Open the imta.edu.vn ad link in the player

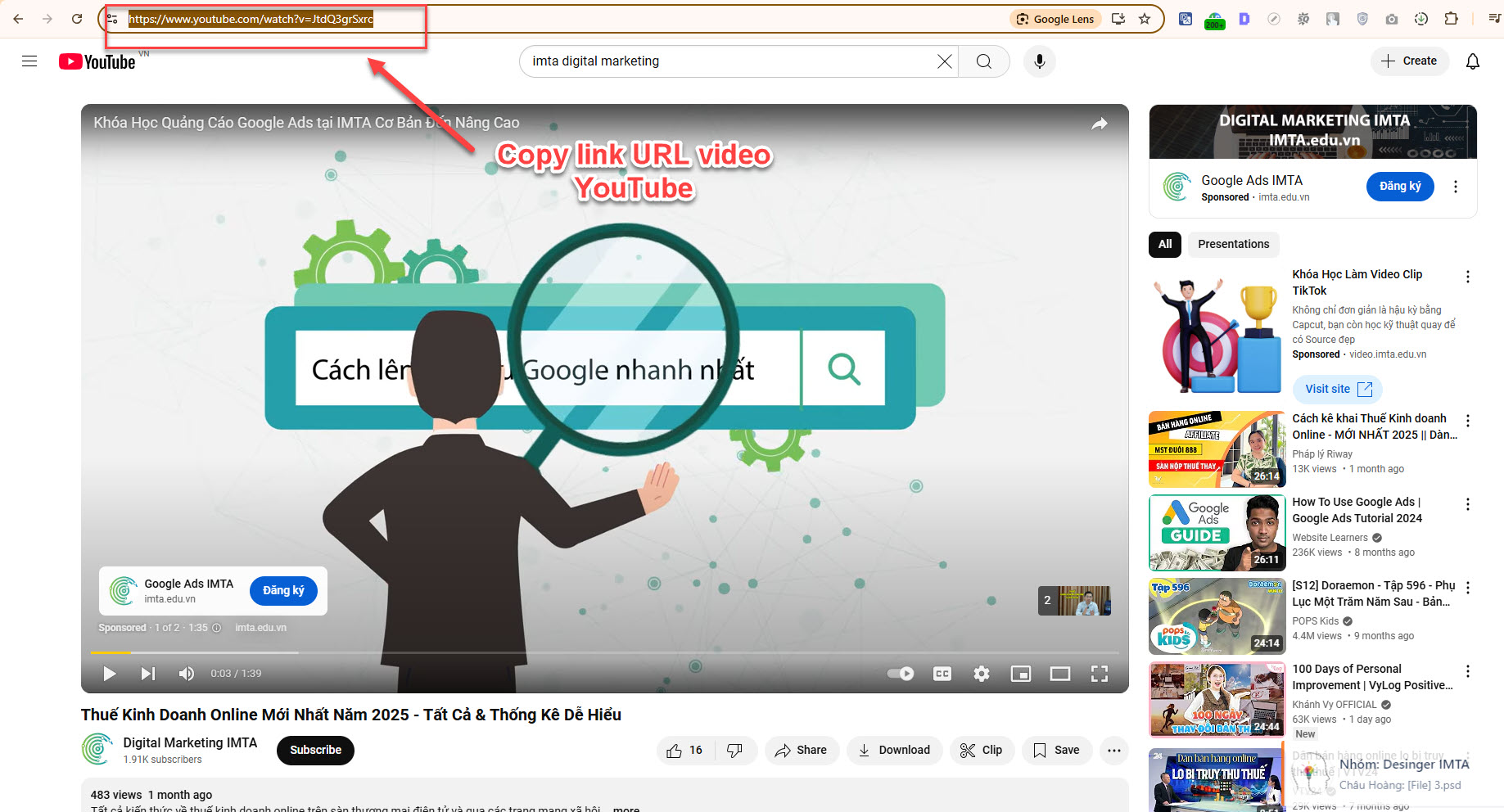[261, 628]
